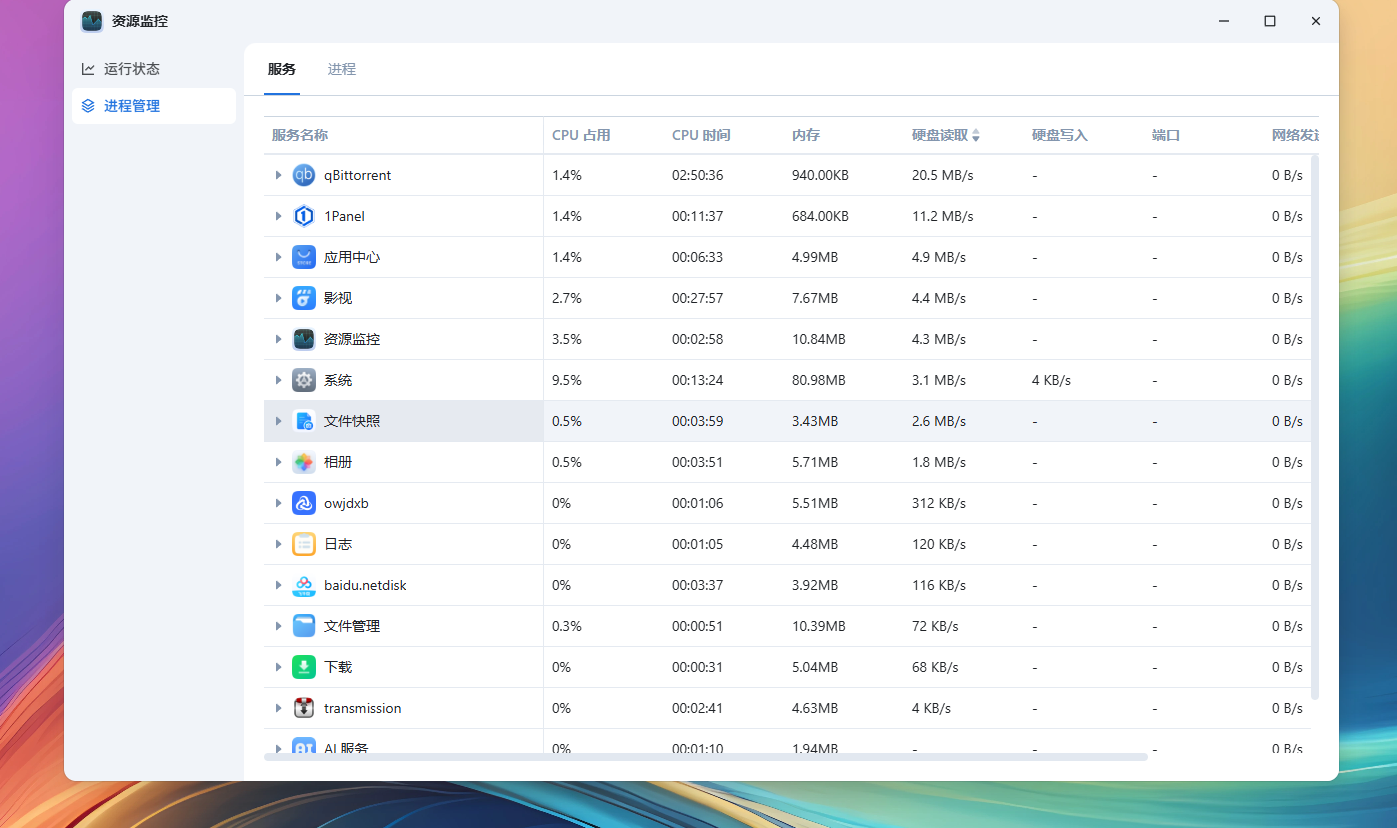
Task: Click the baidu.netdisk service icon
Action: pyautogui.click(x=304, y=585)
